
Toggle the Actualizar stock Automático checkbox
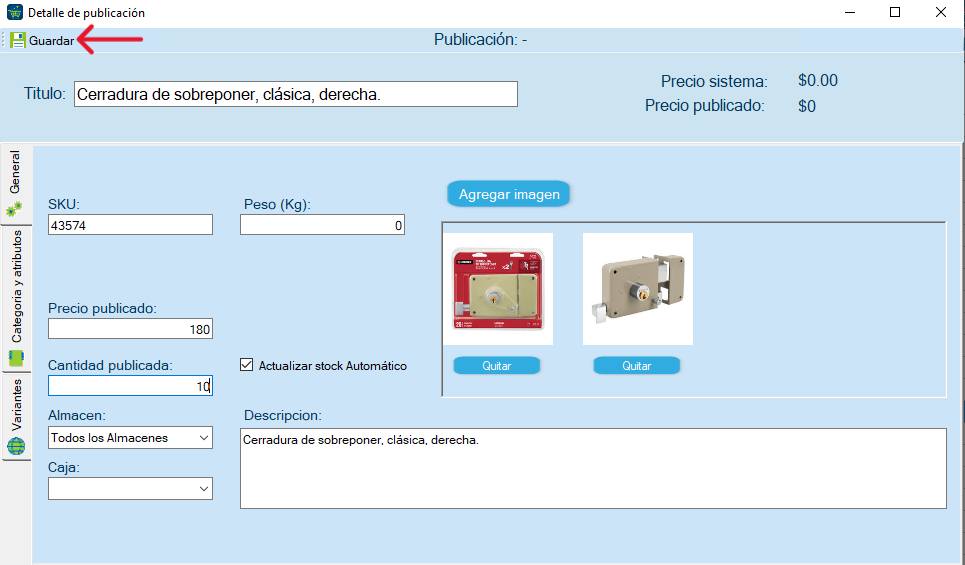(x=247, y=365)
